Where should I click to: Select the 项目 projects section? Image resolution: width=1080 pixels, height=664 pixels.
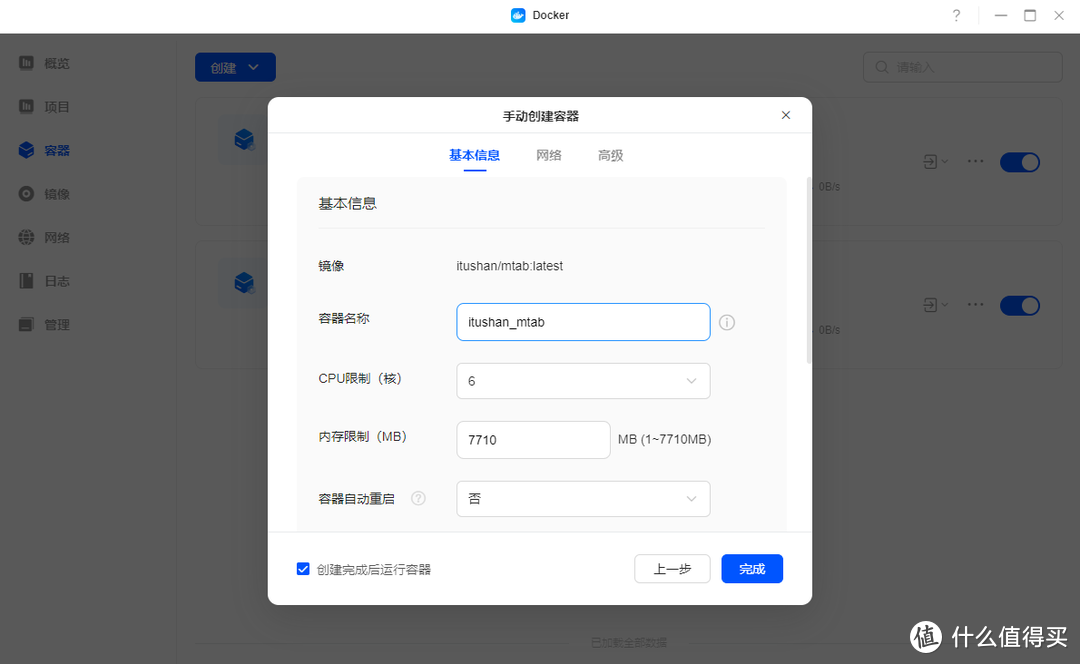click(x=55, y=106)
